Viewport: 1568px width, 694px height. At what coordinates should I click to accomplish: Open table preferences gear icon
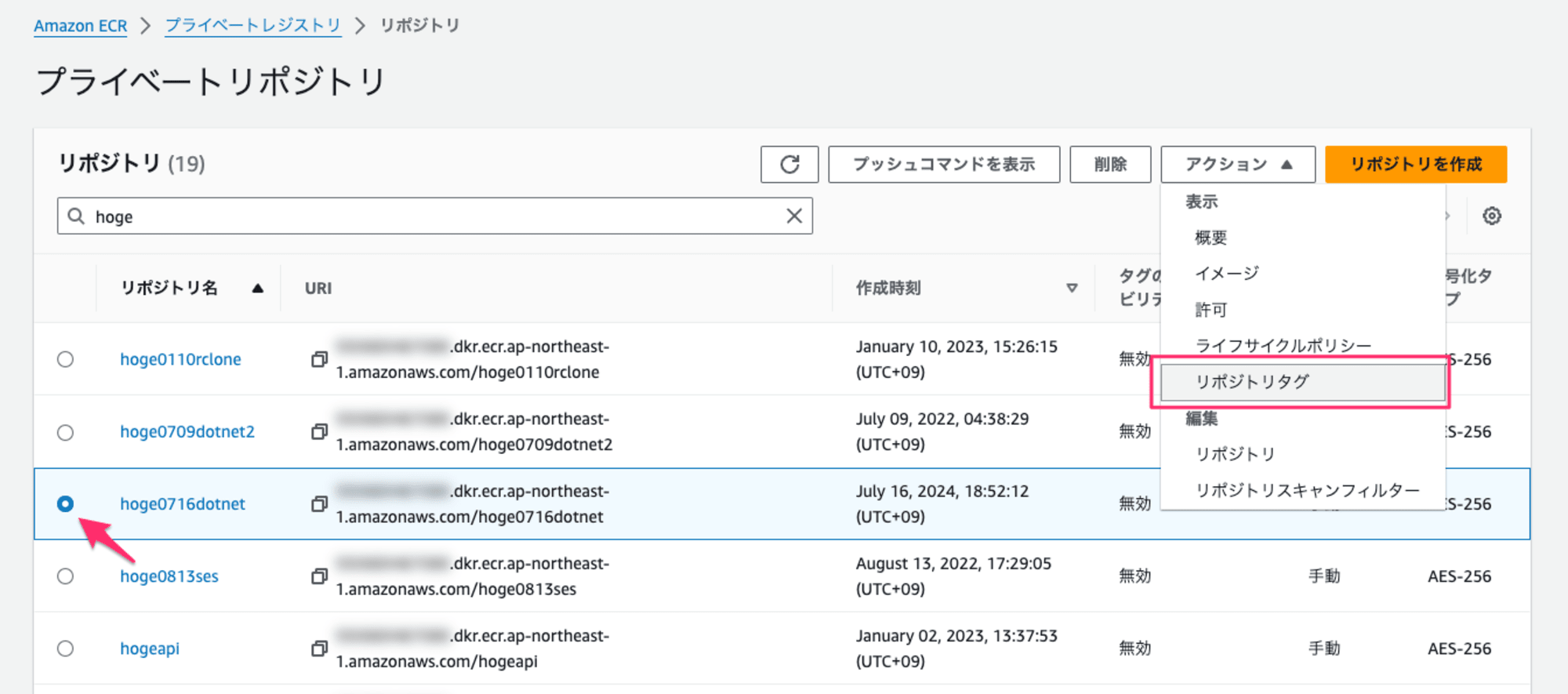click(x=1492, y=216)
